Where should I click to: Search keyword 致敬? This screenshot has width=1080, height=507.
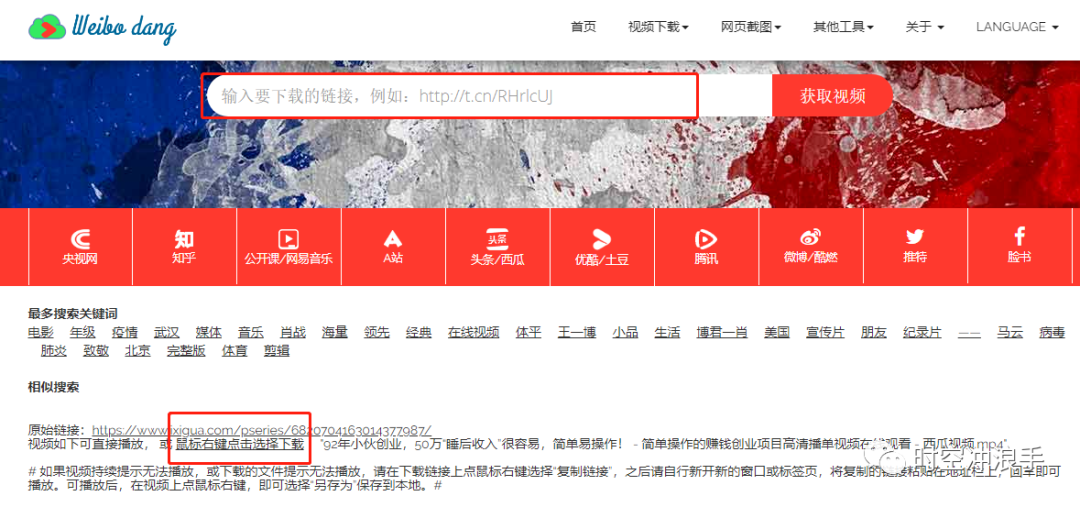96,351
